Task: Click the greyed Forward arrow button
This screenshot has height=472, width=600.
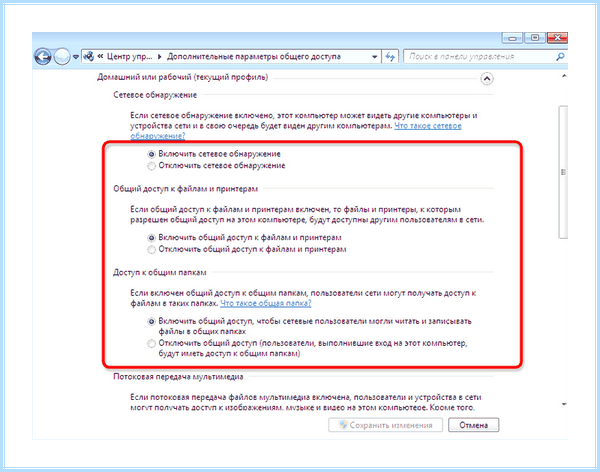Action: [x=62, y=57]
